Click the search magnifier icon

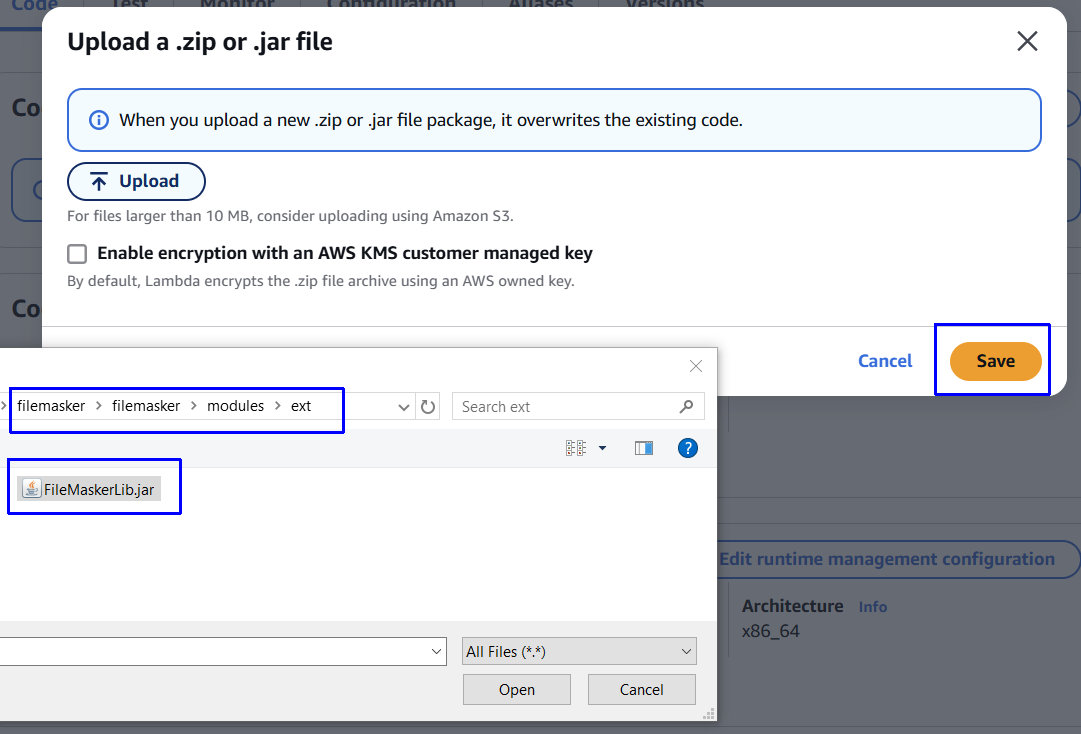(686, 407)
